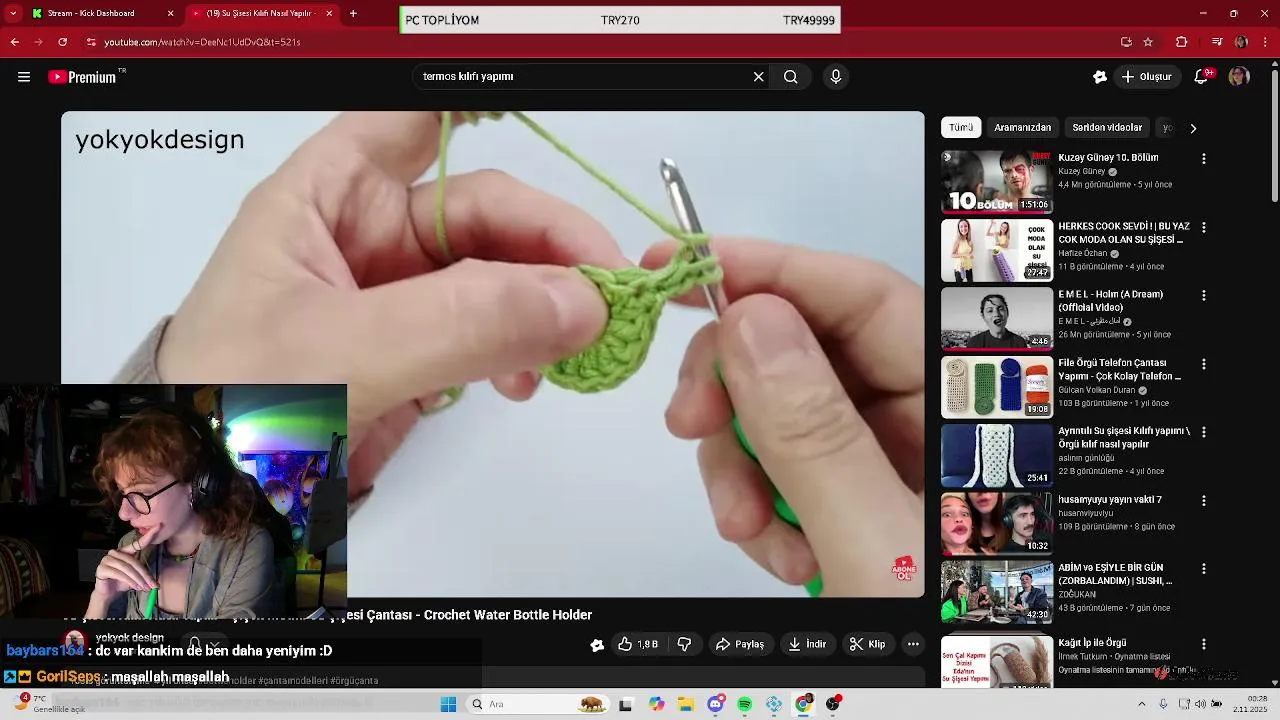
Task: Click the video player to pause
Action: click(x=493, y=354)
